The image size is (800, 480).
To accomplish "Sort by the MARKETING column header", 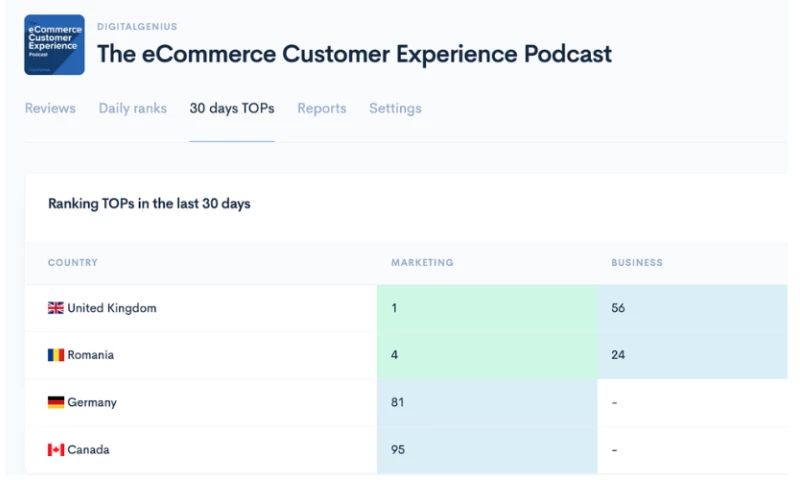I will pyautogui.click(x=422, y=263).
